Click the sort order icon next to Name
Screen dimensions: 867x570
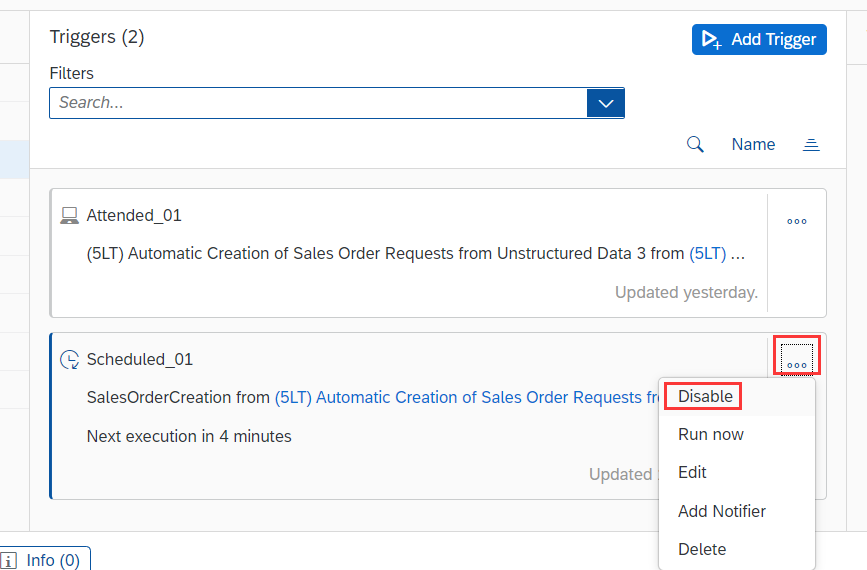coord(811,145)
